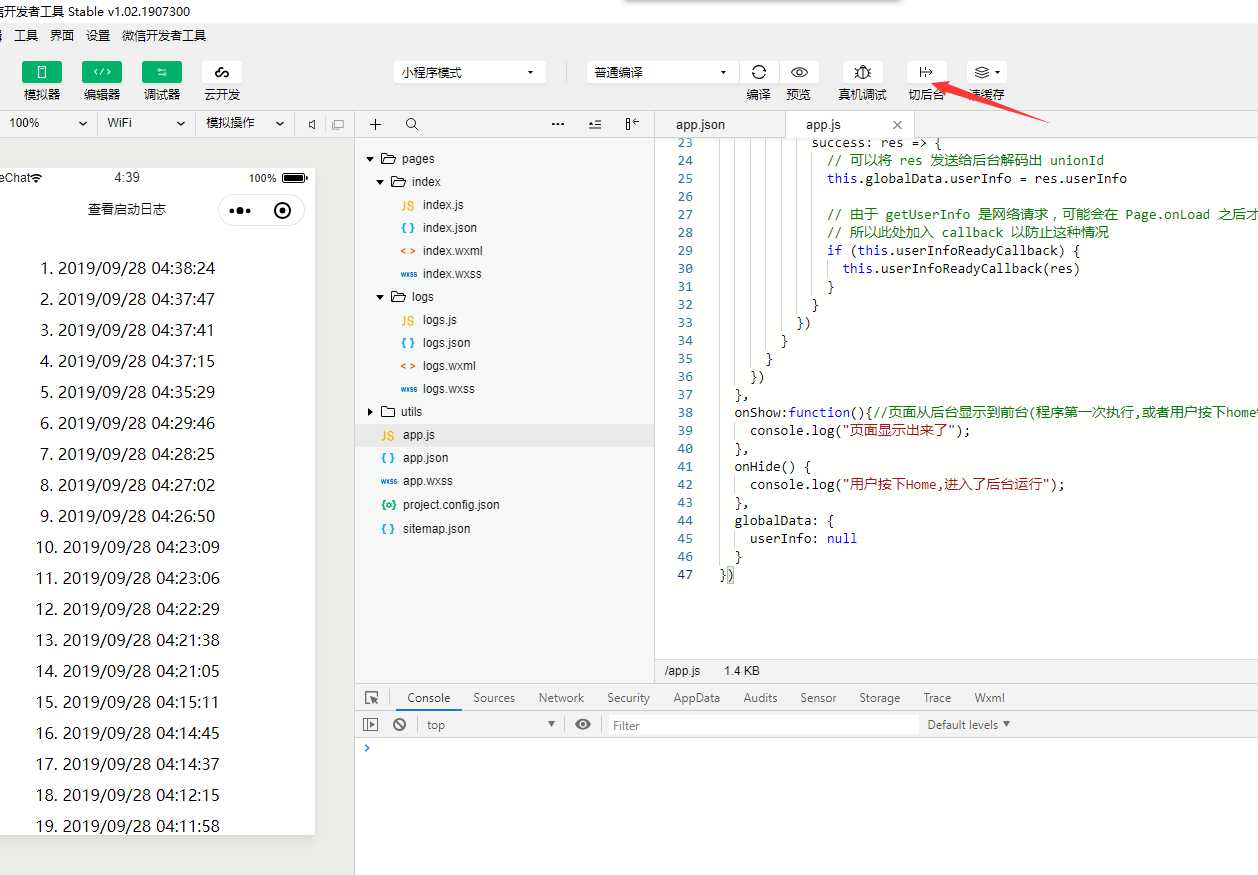Screen dimensions: 1258x875
Task: Open the Storage tab
Action: click(879, 698)
